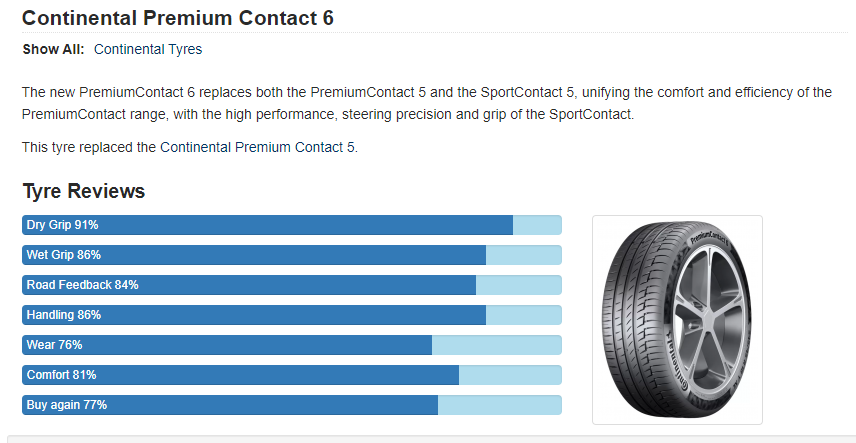The image size is (856, 443).
Task: Click the Comfort 81% label
Action: point(62,375)
